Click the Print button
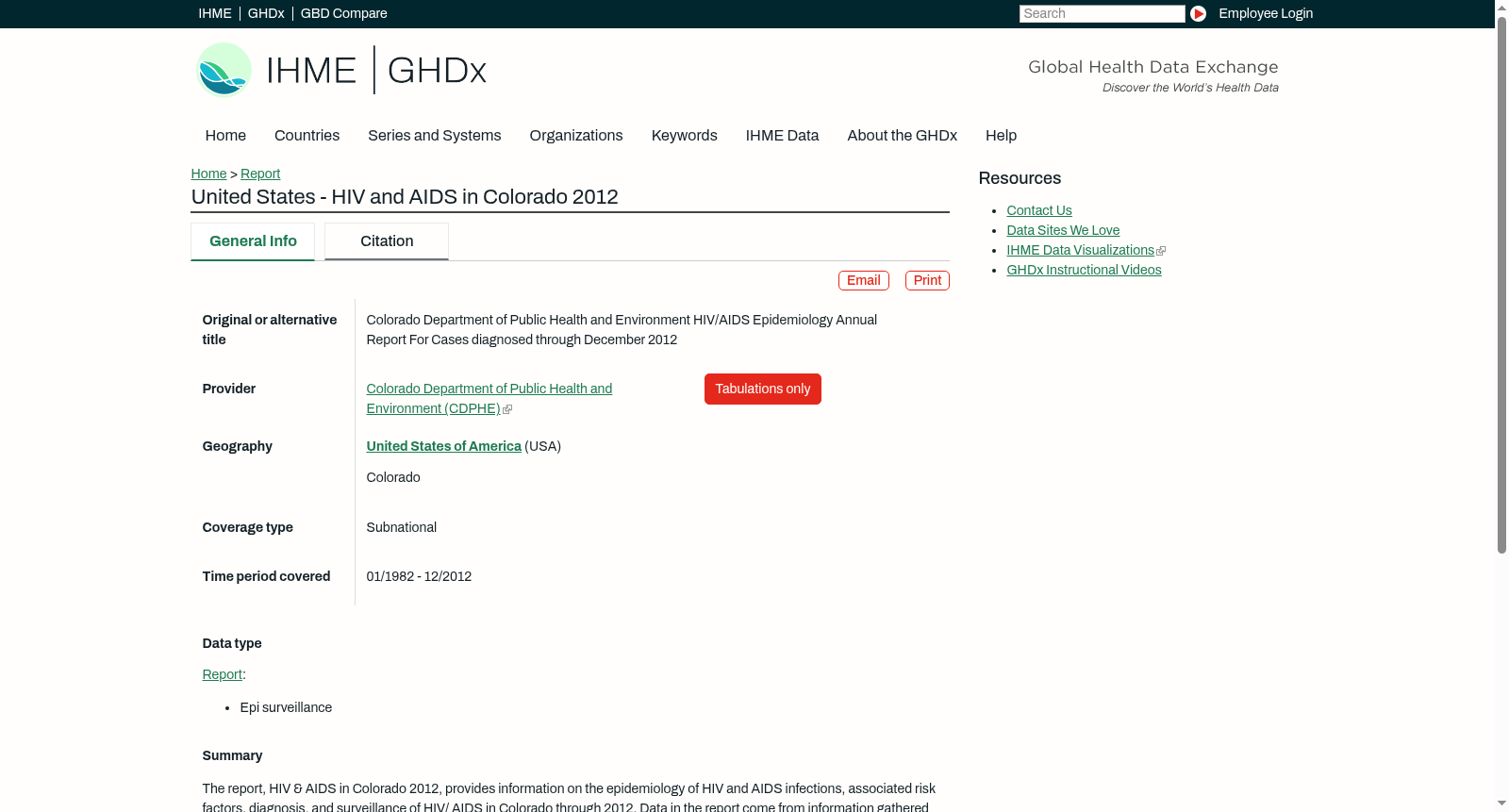Viewport: 1509px width, 812px height. (927, 280)
